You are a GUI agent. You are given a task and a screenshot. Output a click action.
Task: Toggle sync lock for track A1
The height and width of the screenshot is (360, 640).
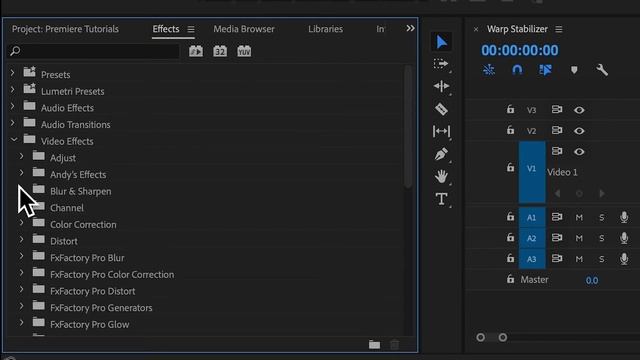point(557,217)
